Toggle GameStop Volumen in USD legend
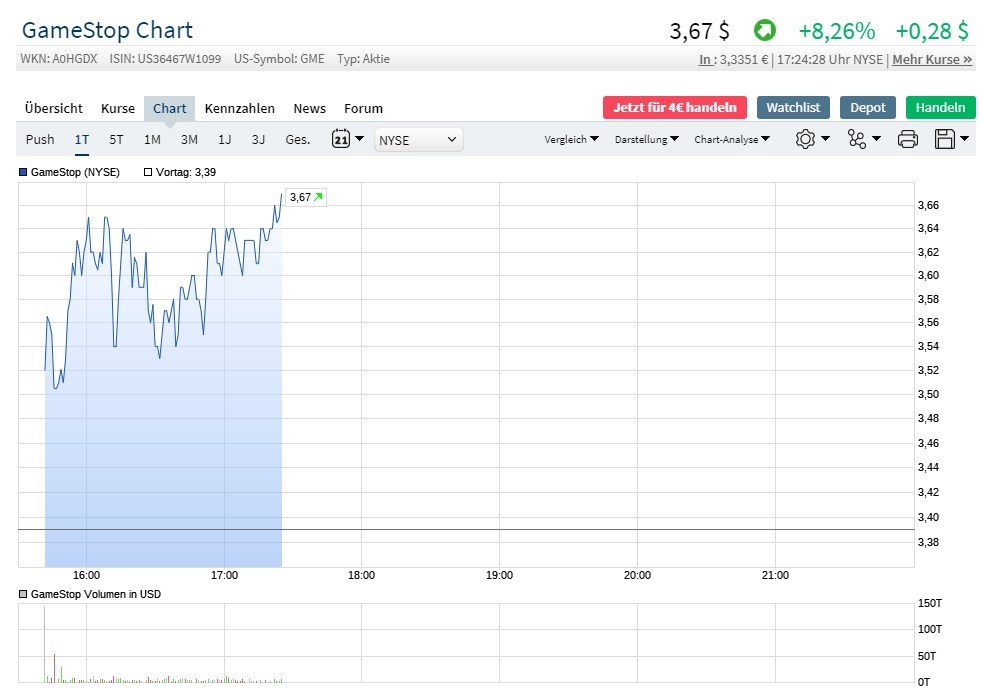 [24, 594]
